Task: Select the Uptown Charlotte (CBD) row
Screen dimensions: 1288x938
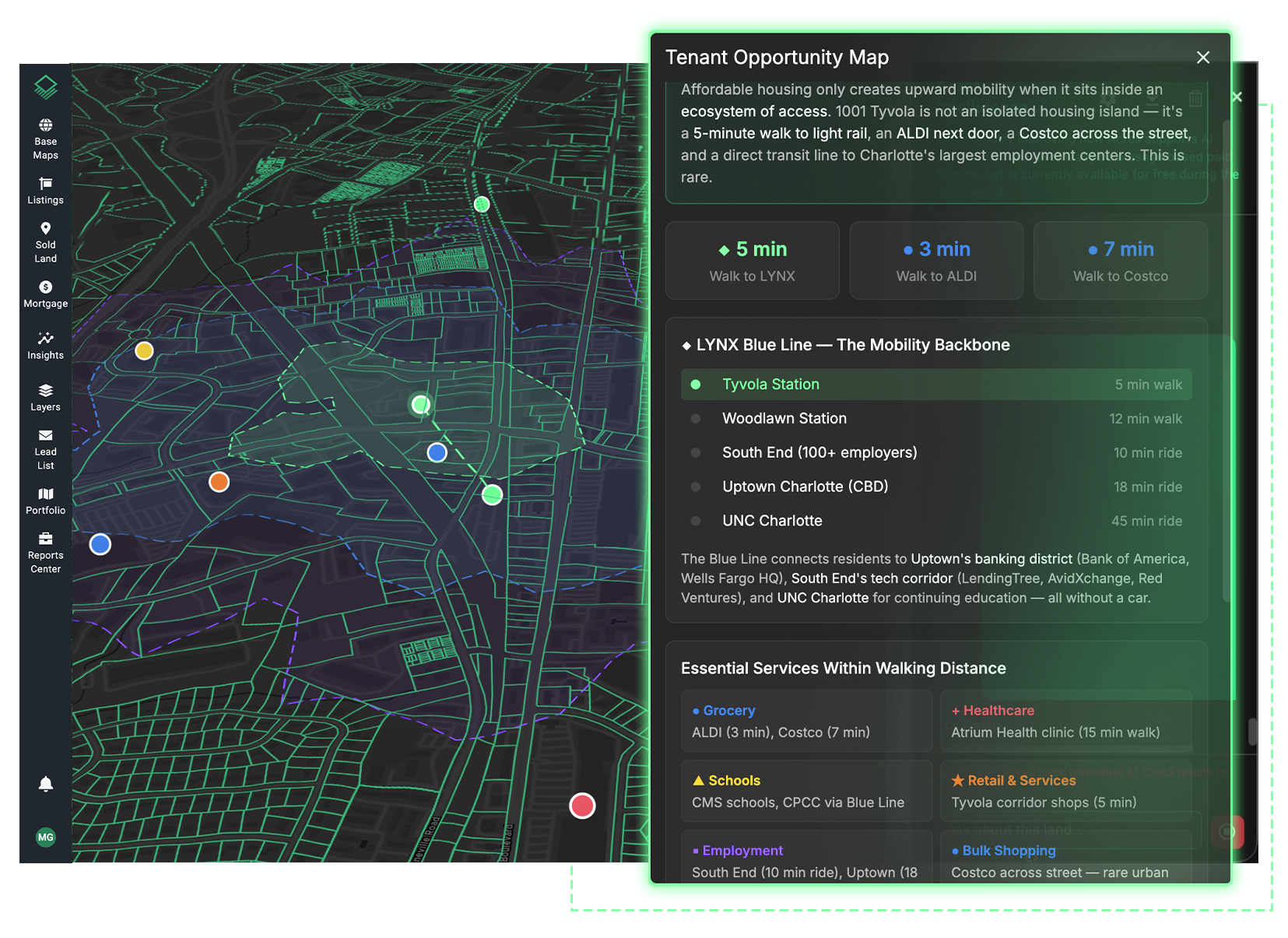Action: [x=936, y=487]
